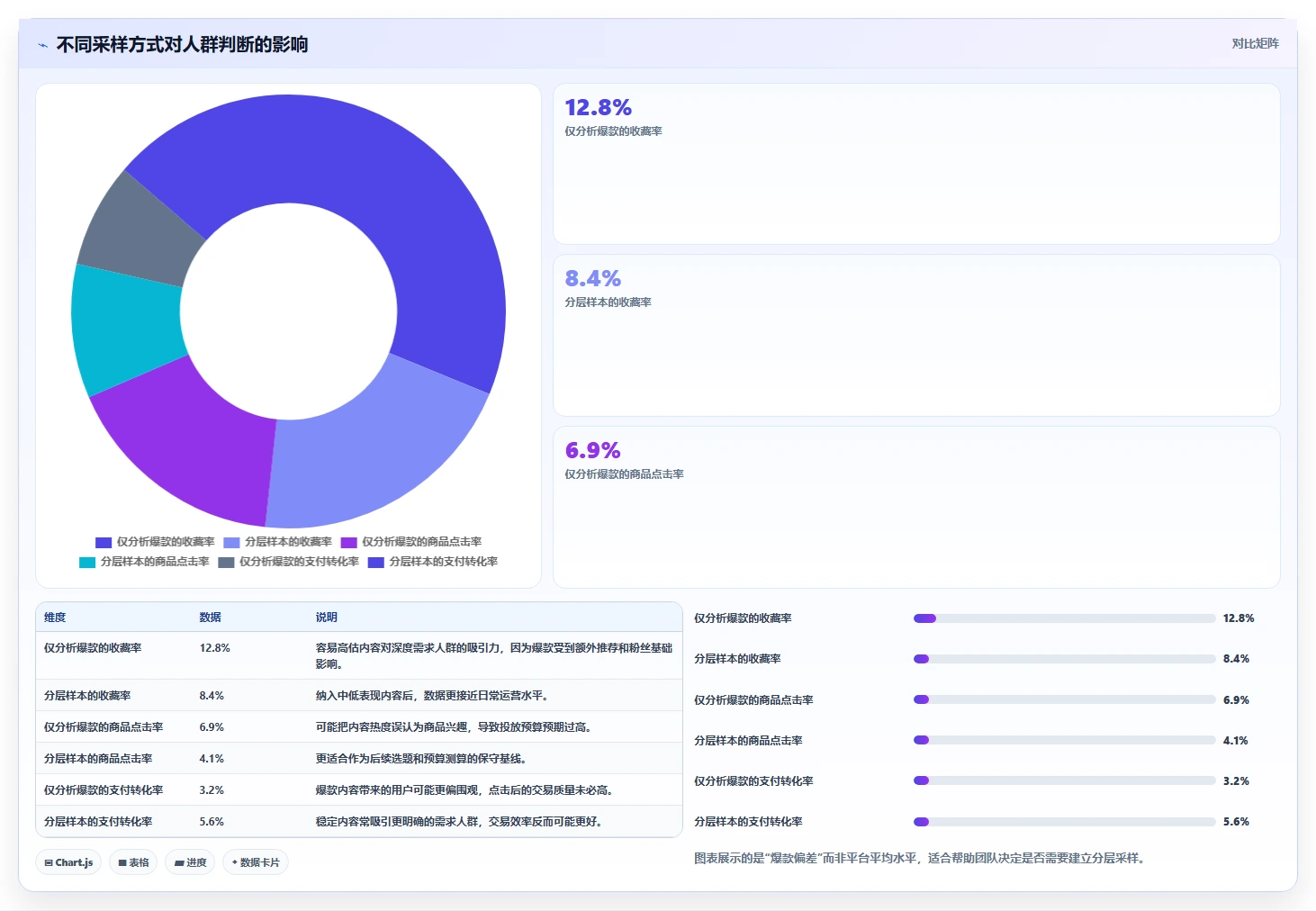Click description 更适合作为后续选题和预算测算的保守基线
The height and width of the screenshot is (911, 1316).
[421, 759]
